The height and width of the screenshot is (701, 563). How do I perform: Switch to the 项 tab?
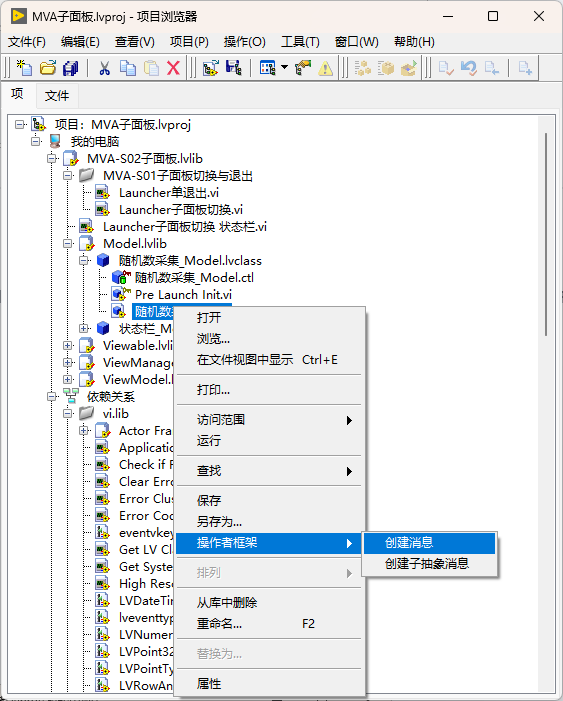[x=17, y=93]
